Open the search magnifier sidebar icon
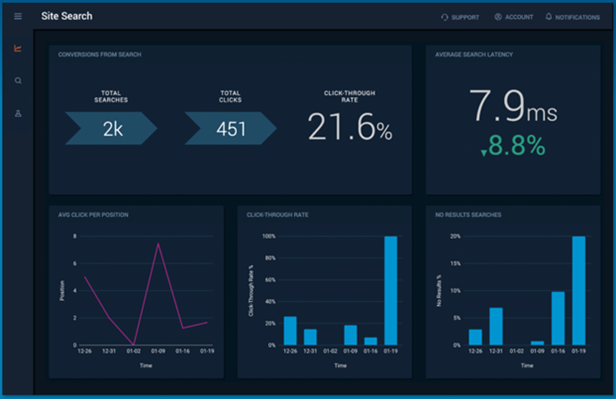This screenshot has height=399, width=616. (x=18, y=81)
